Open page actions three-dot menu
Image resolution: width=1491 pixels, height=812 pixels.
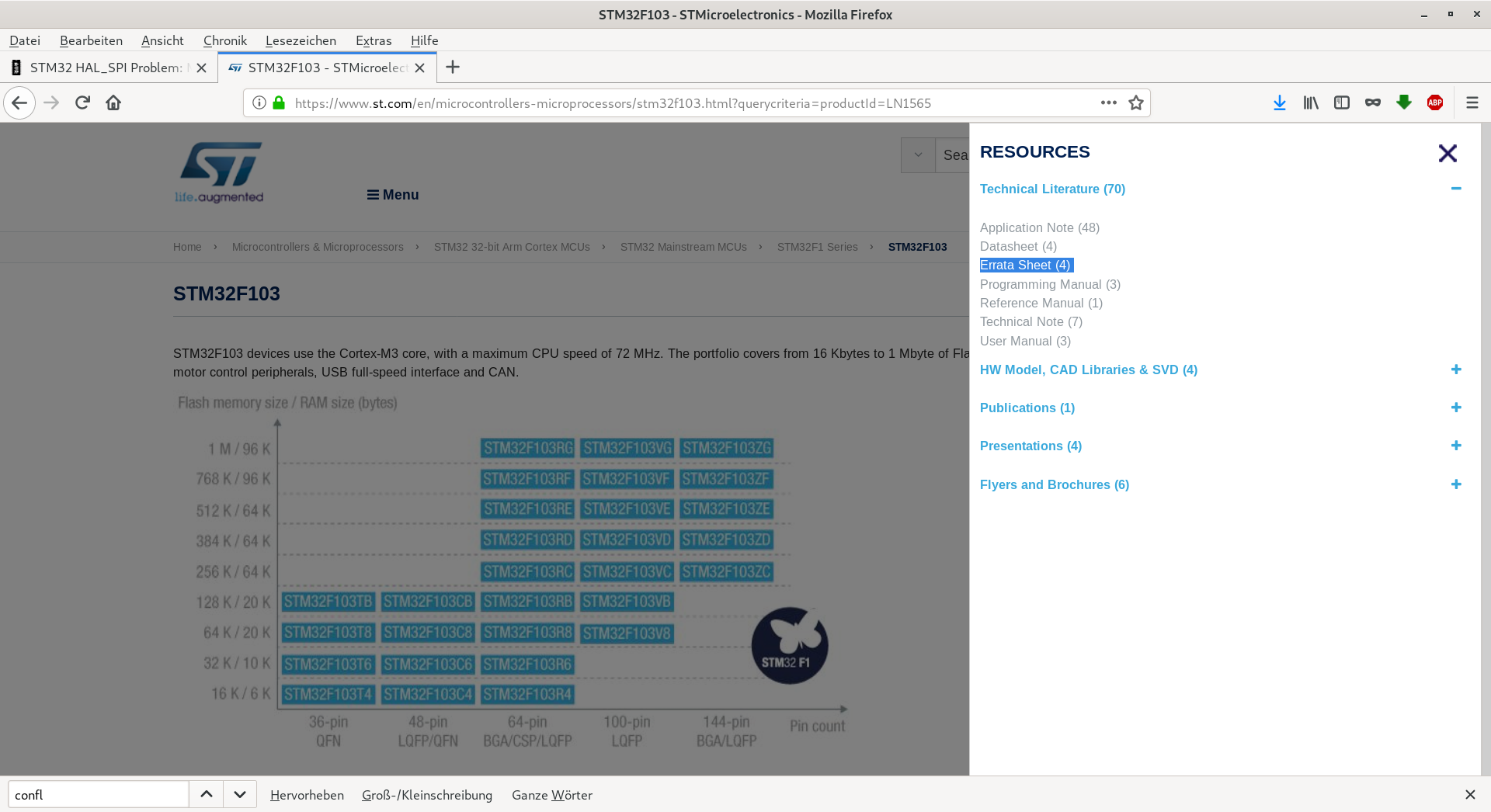(1108, 102)
